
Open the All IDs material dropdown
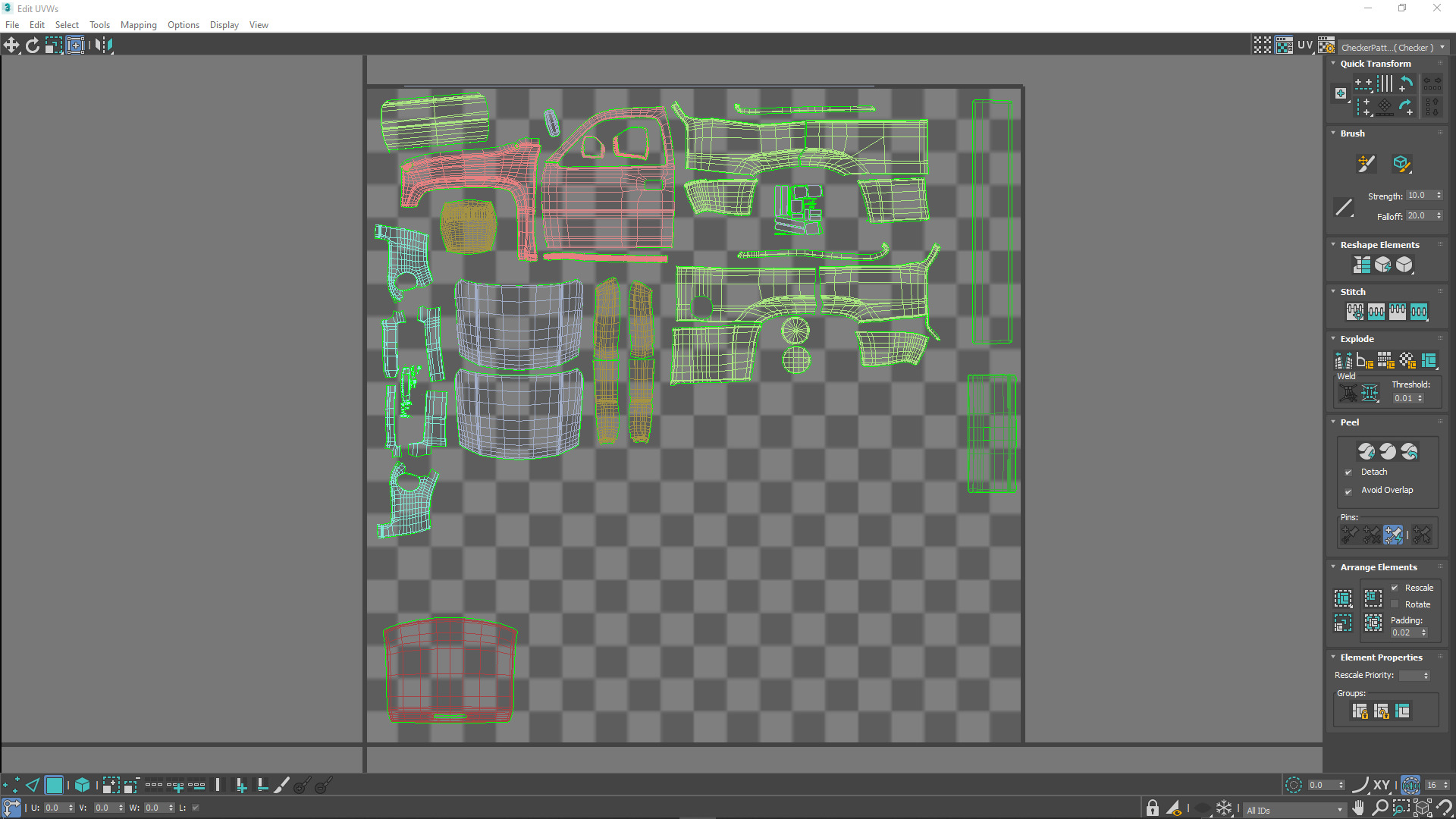pos(1294,810)
